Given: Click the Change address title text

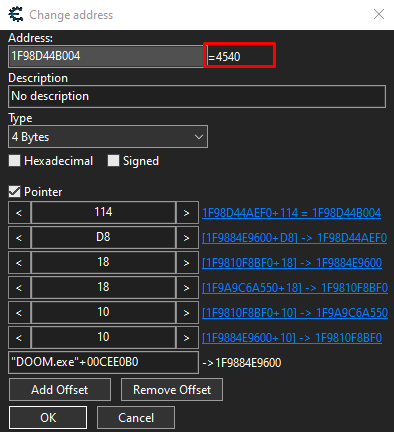Looking at the screenshot, I should [x=71, y=15].
